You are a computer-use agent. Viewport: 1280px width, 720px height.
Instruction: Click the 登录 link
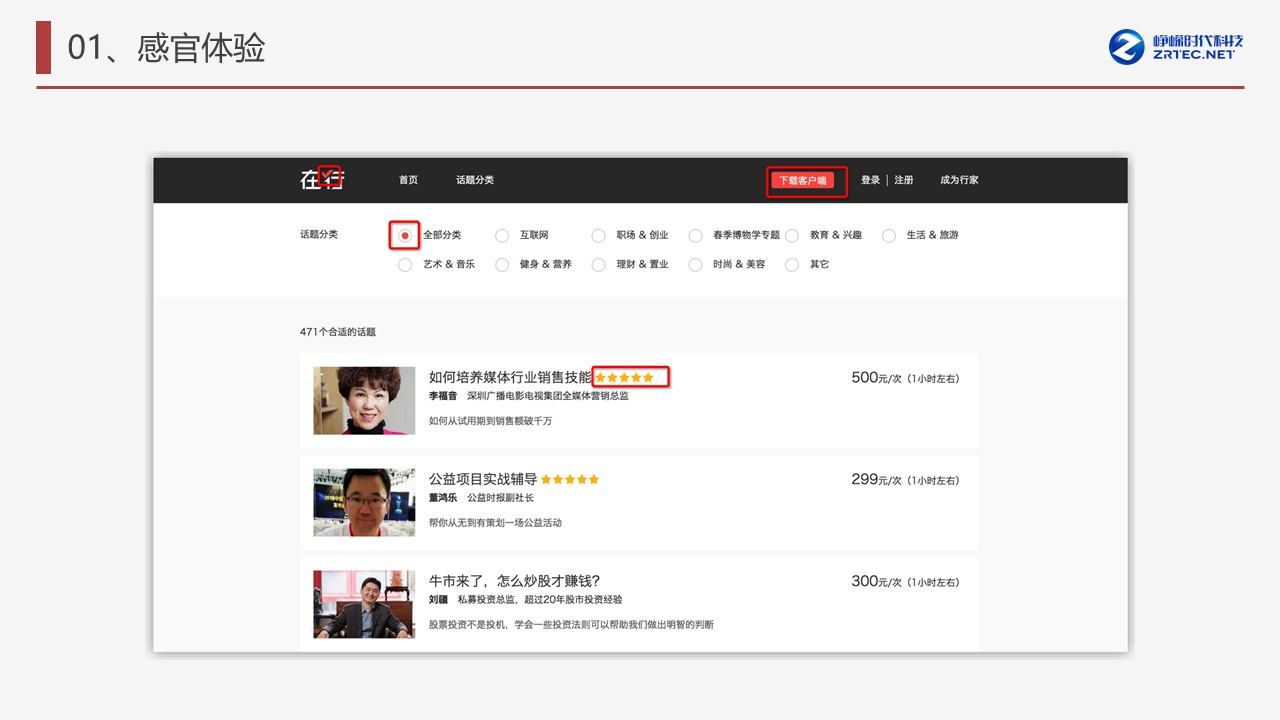(x=870, y=180)
